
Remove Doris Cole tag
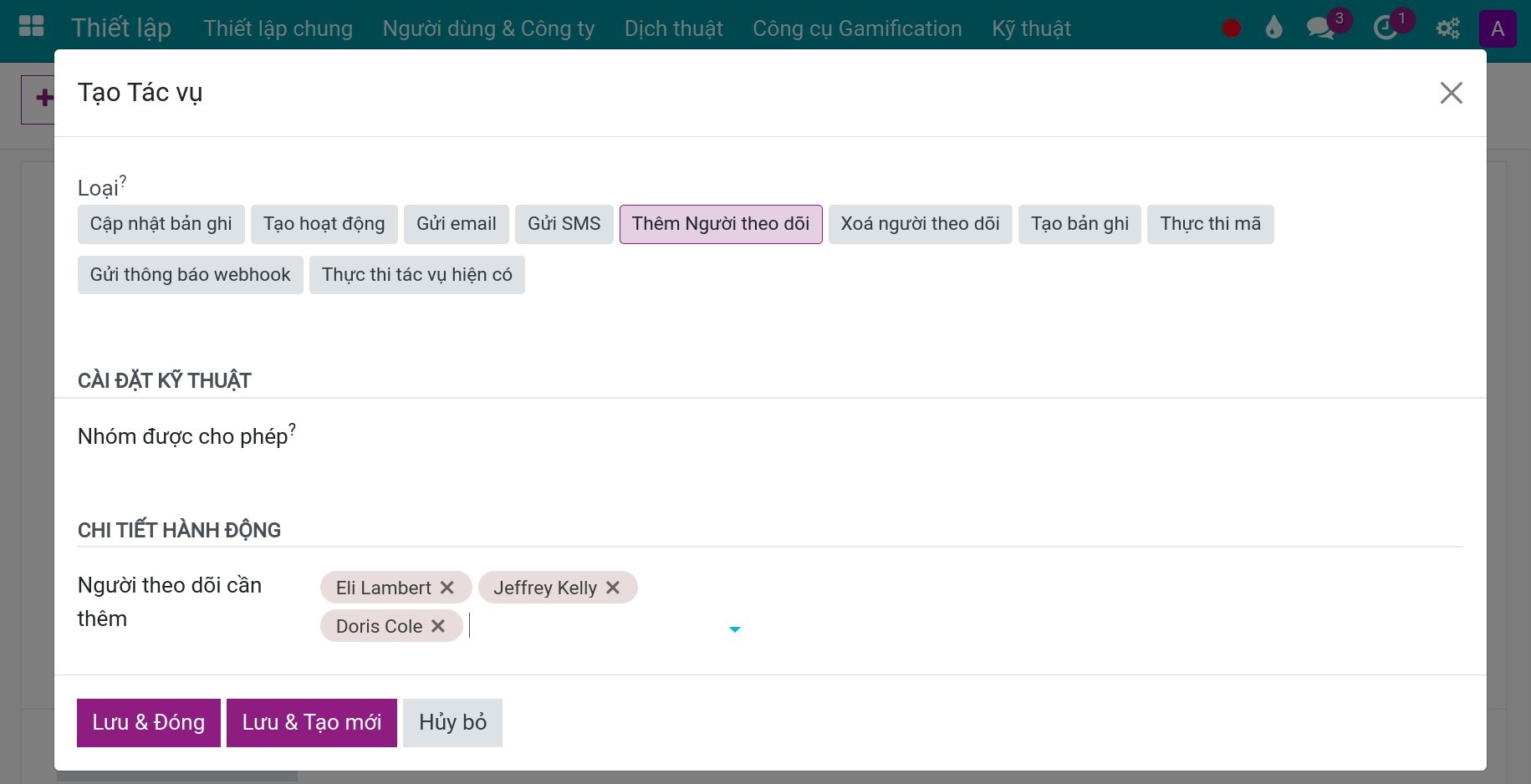coord(438,626)
